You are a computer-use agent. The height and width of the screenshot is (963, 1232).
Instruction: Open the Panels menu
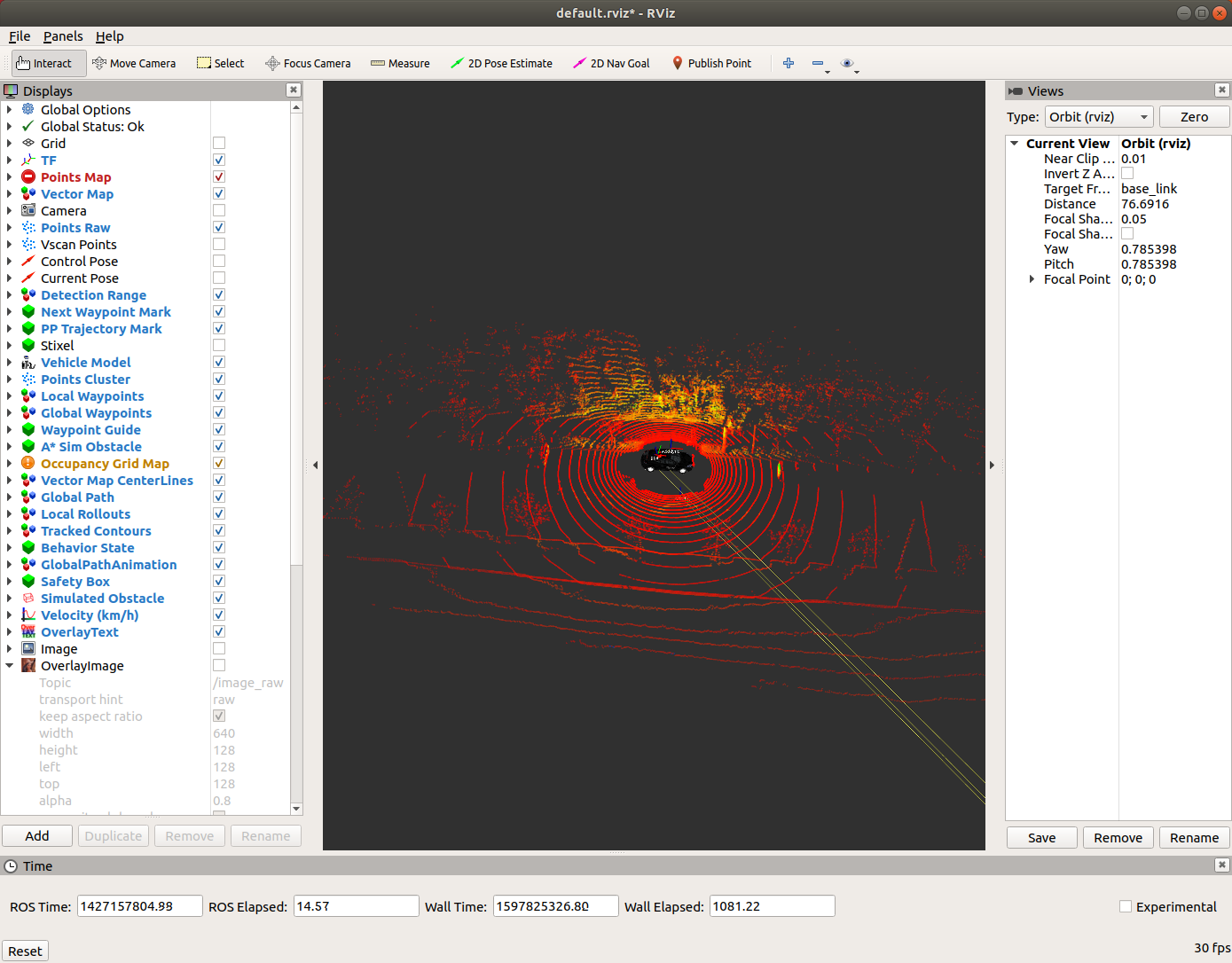[63, 36]
